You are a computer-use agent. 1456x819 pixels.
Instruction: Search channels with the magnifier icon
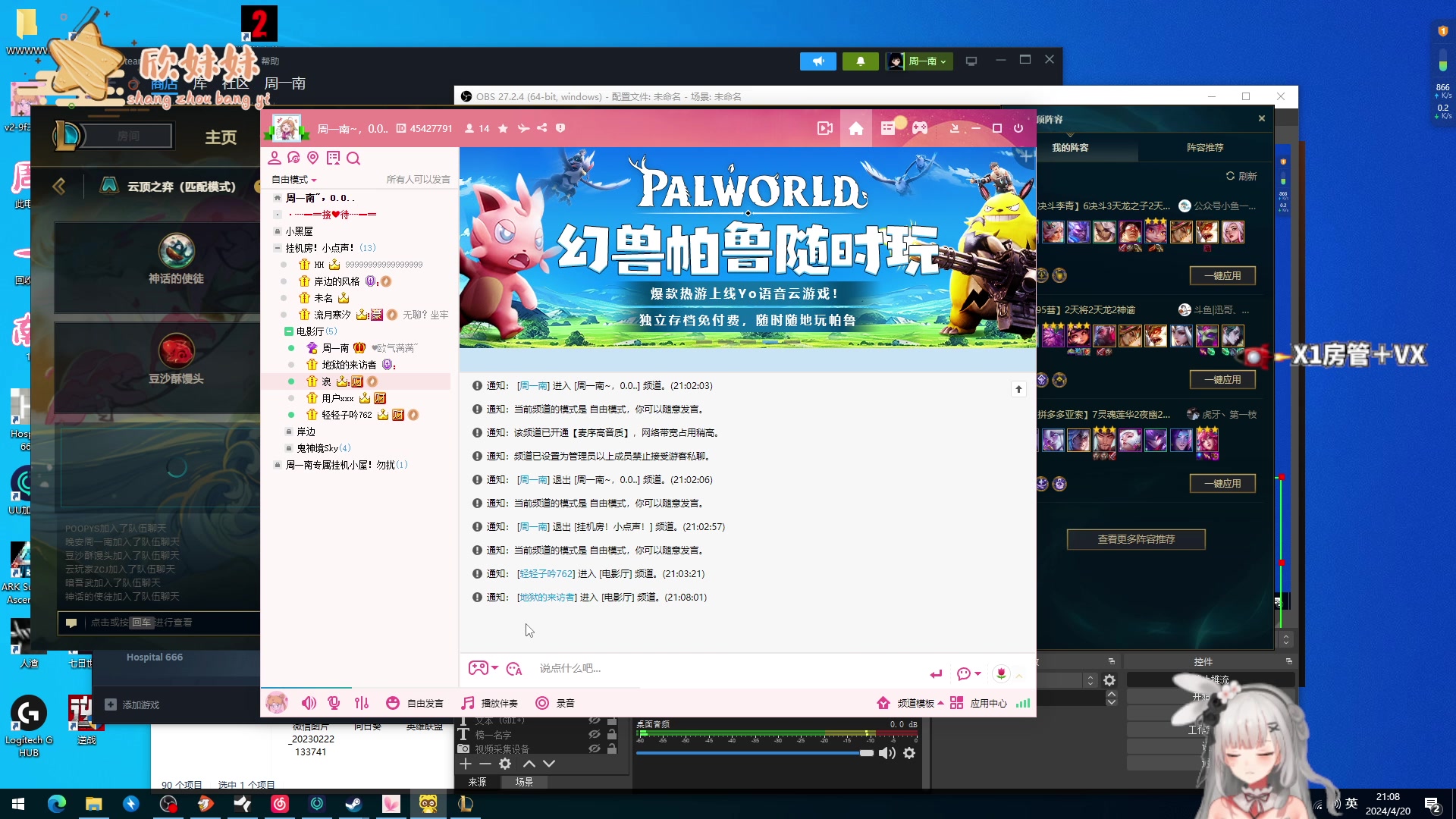click(x=353, y=158)
